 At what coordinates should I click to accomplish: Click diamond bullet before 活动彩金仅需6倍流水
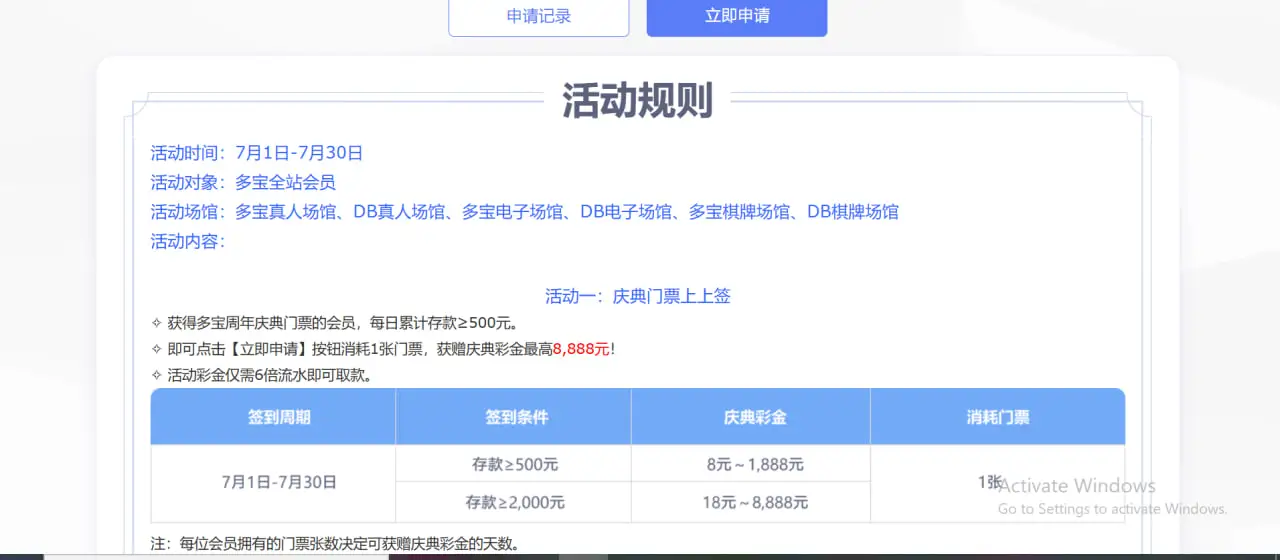pyautogui.click(x=156, y=376)
